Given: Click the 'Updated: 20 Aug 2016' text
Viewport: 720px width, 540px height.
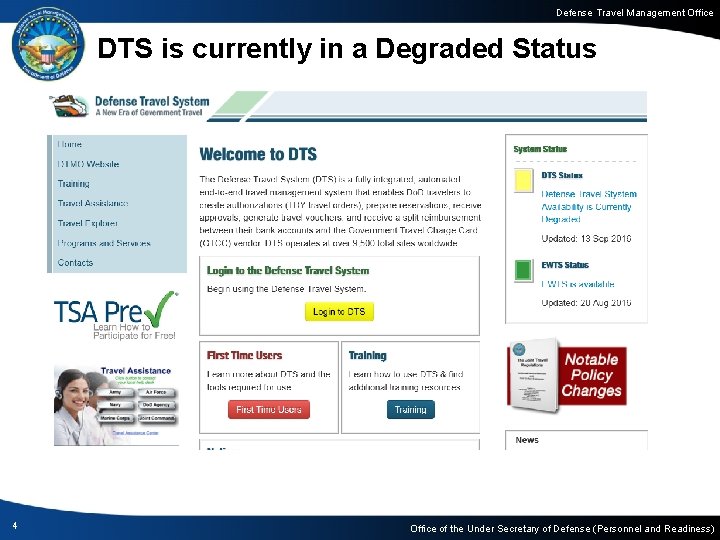Looking at the screenshot, I should pos(586,303).
